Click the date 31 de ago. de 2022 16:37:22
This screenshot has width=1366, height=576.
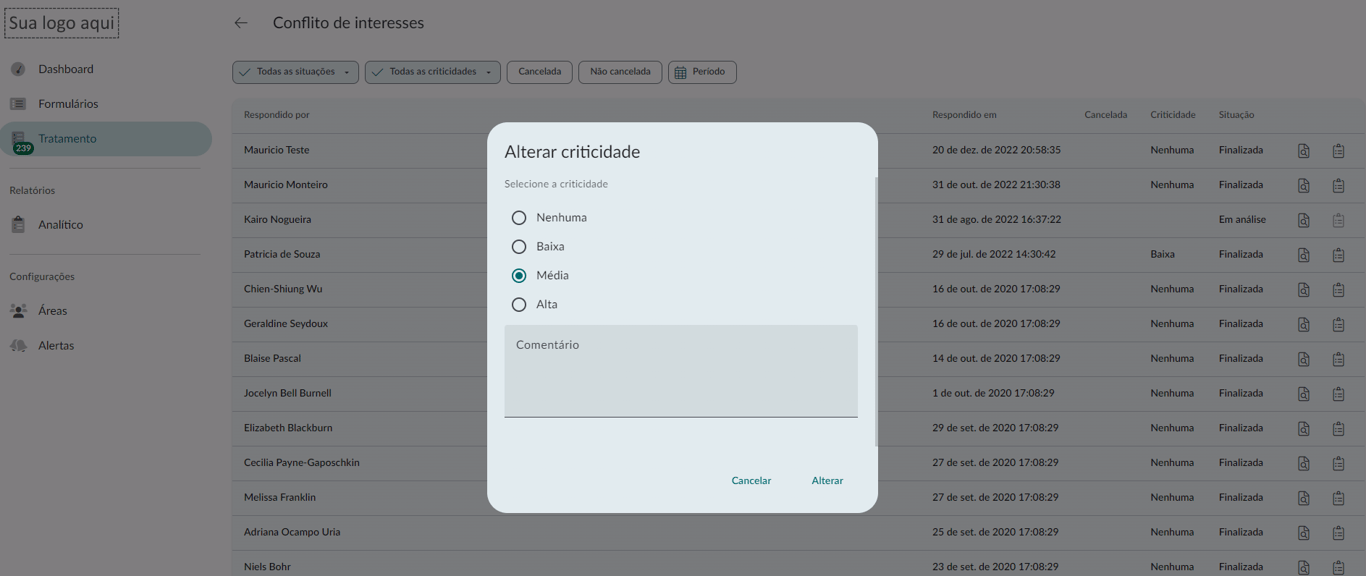(996, 220)
